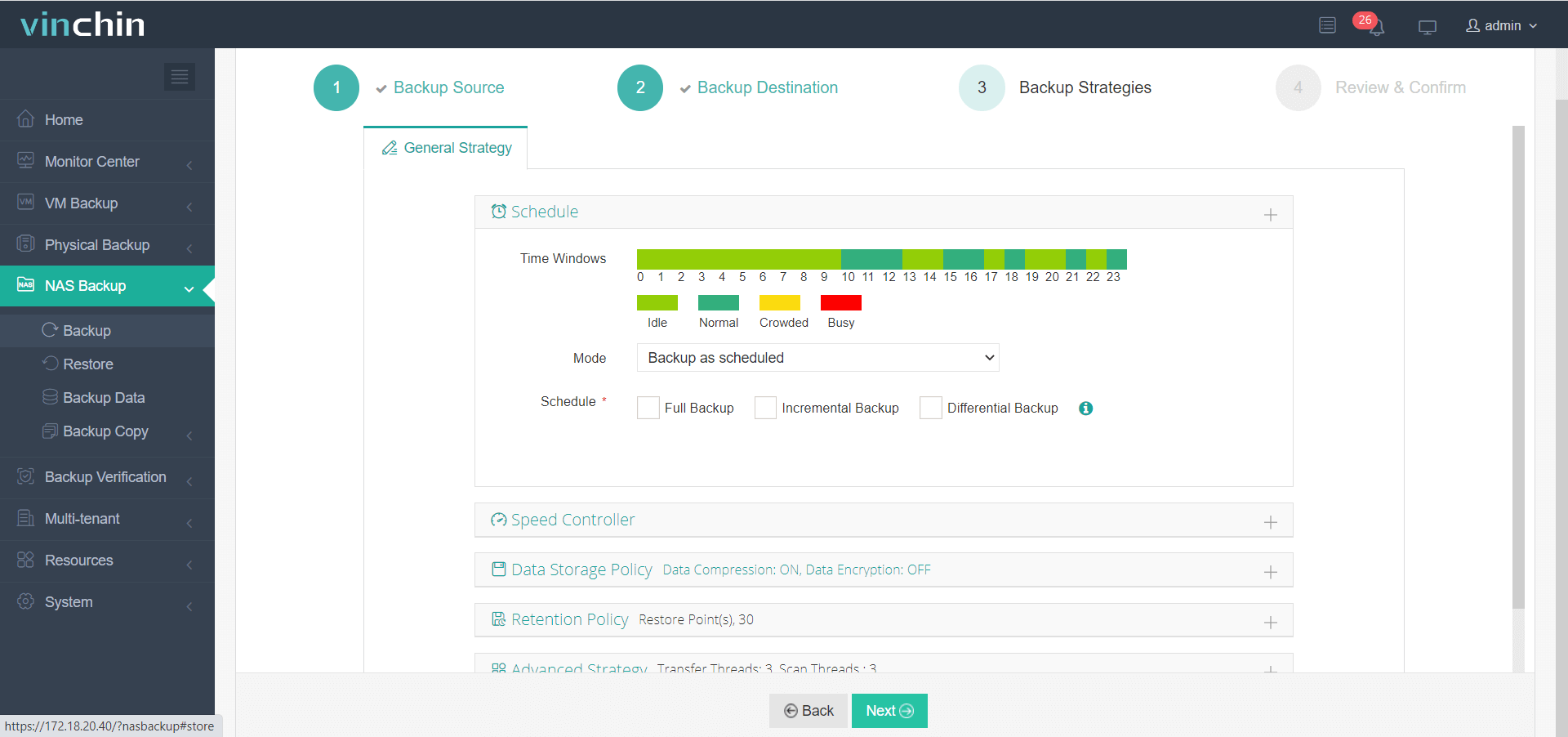1568x737 pixels.
Task: Click the Resources icon in sidebar
Action: point(26,560)
